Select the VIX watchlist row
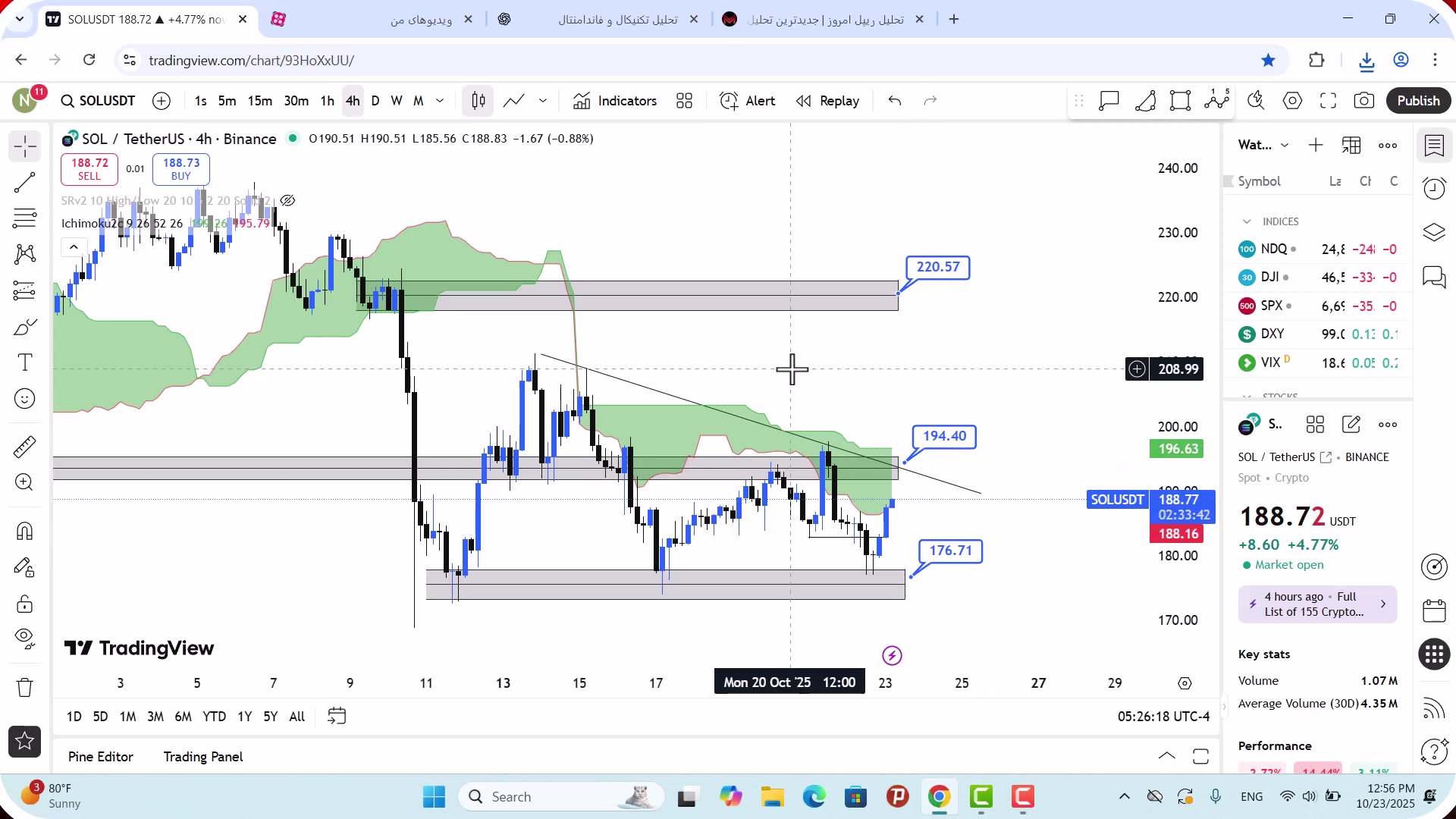This screenshot has height=819, width=1456. pyautogui.click(x=1318, y=362)
